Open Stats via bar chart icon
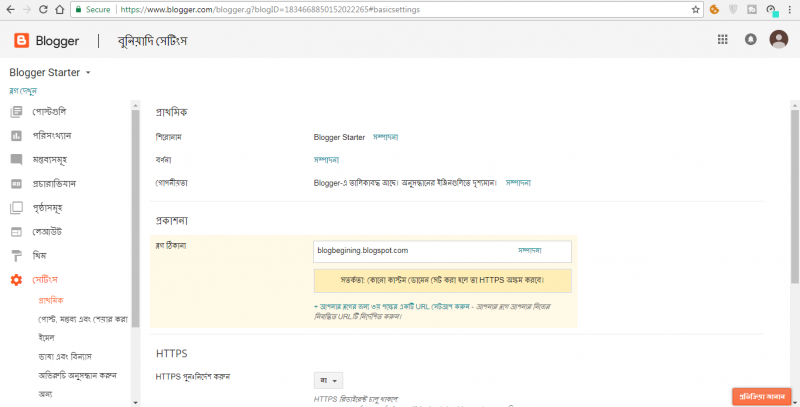The height and width of the screenshot is (407, 800). [x=16, y=136]
